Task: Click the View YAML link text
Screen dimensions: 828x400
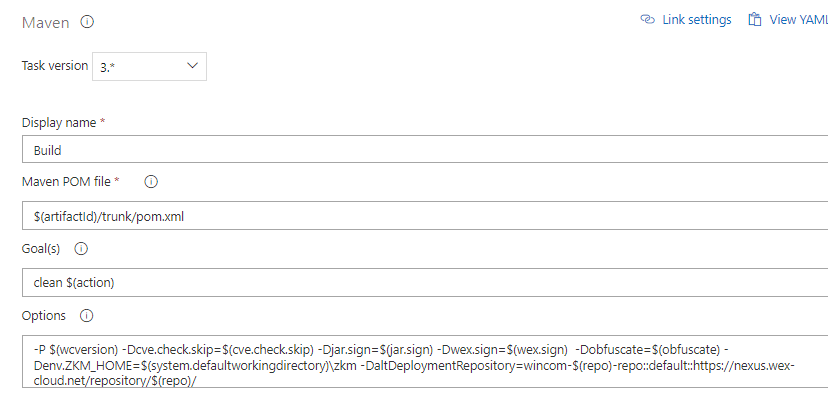Action: [x=798, y=20]
